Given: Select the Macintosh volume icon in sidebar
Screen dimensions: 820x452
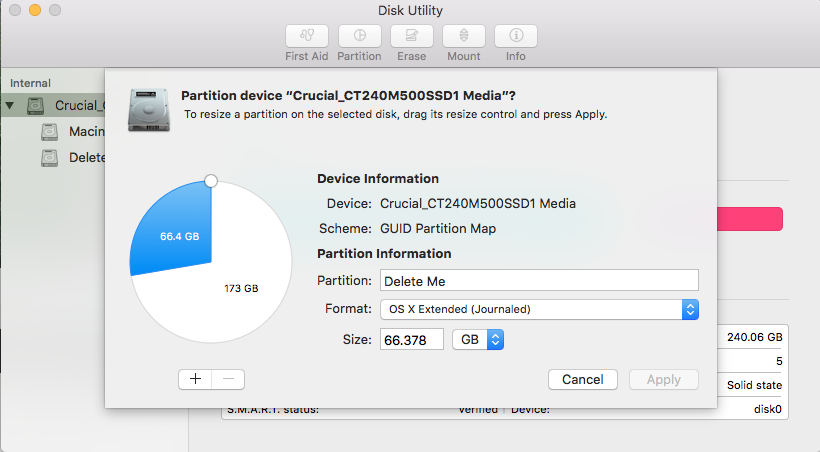Looking at the screenshot, I should coord(50,131).
